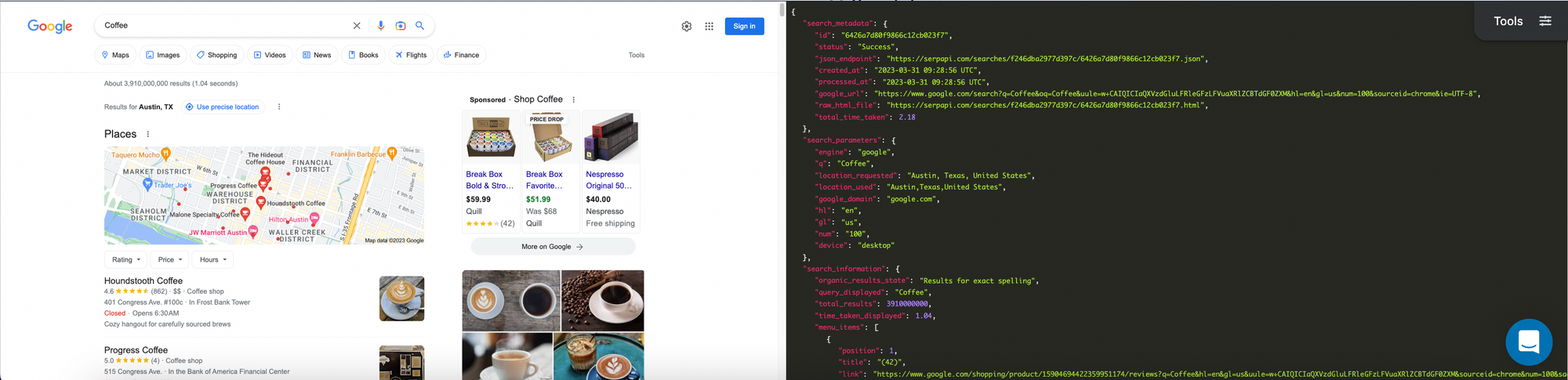Click the Franklin Barbecue map marker
Screen dimensions: 1568x380
click(392, 154)
